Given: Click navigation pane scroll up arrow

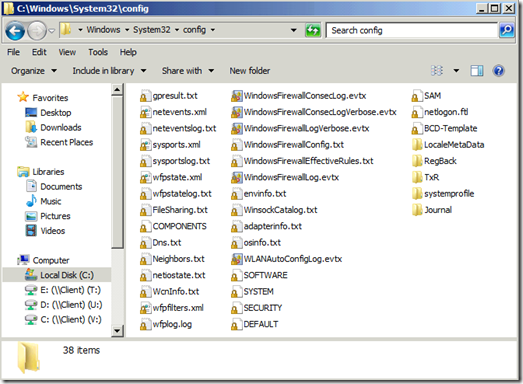Looking at the screenshot, I should pos(117,89).
